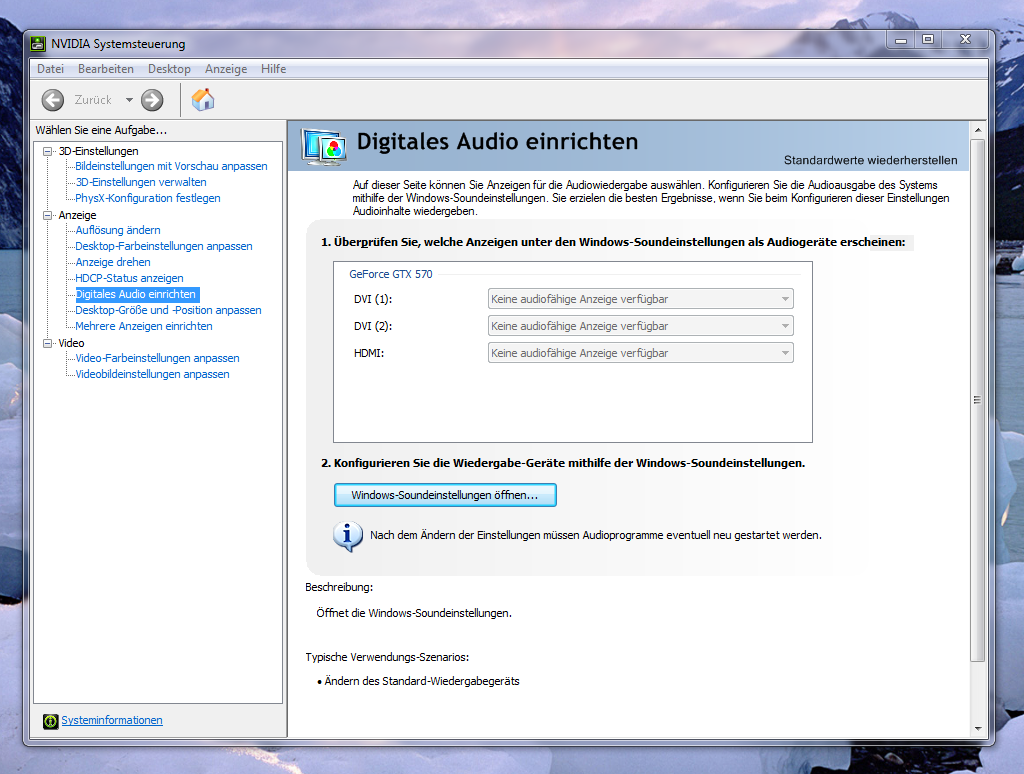
Task: Select PhysX-Konfiguration festlegen
Action: pos(148,199)
